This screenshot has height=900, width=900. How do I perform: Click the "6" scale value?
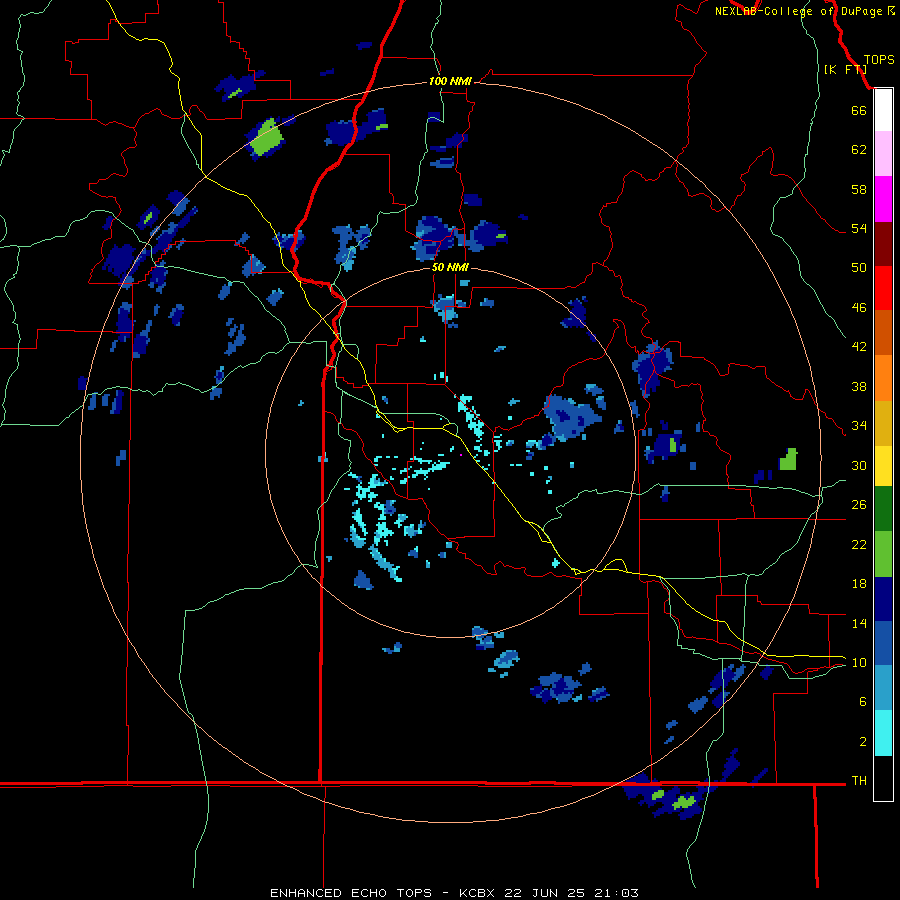(x=863, y=702)
